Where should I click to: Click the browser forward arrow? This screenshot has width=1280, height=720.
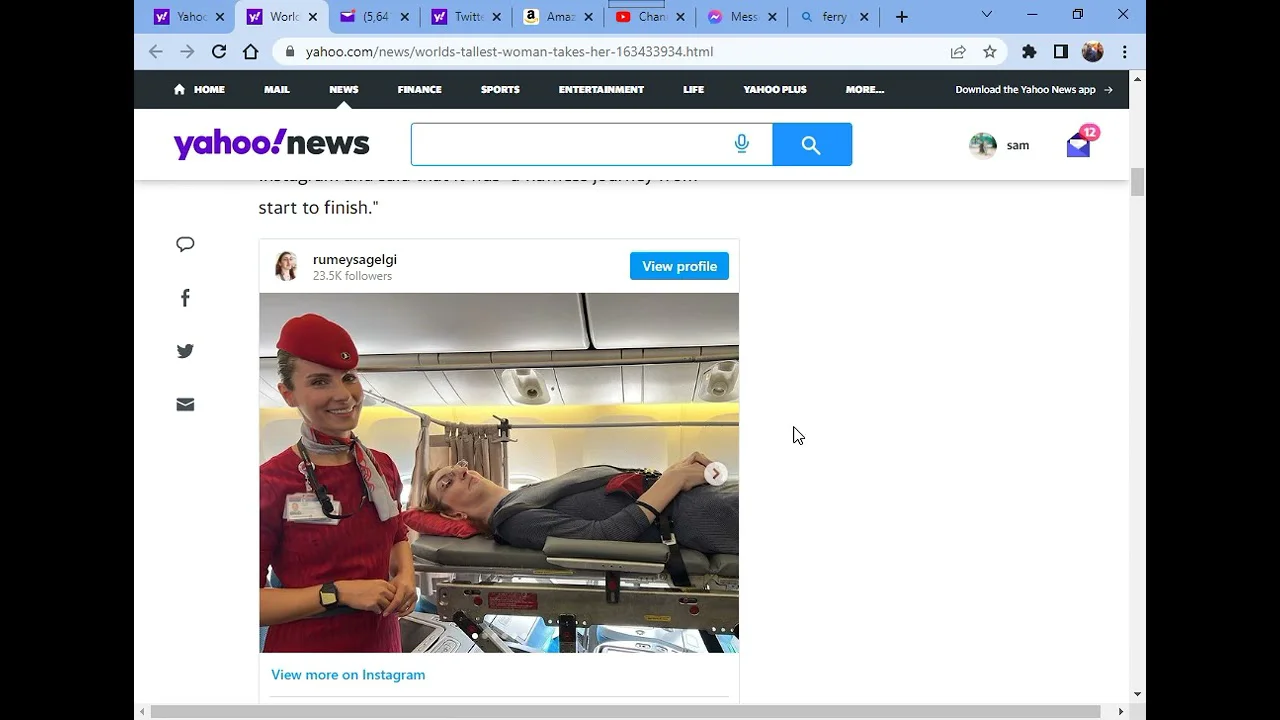point(187,52)
